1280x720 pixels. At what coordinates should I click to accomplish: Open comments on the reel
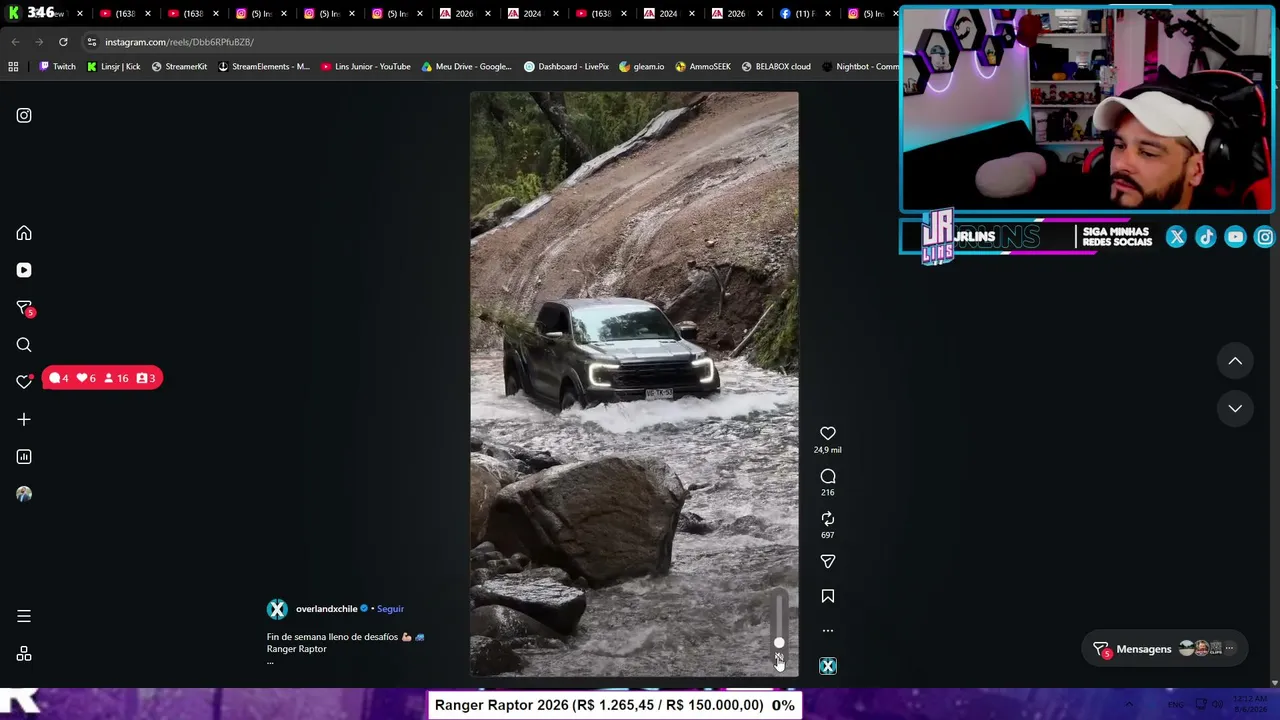tap(828, 477)
